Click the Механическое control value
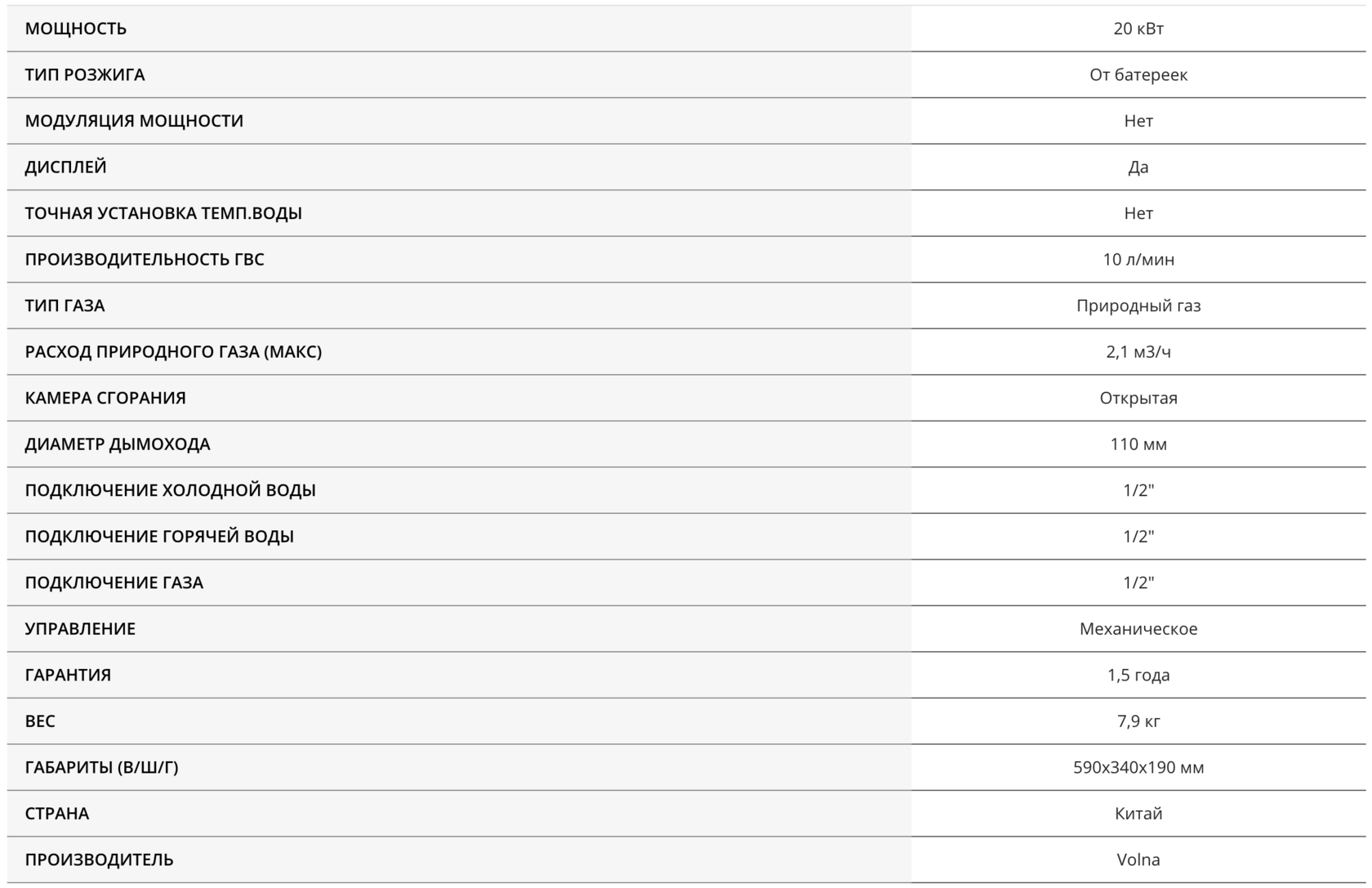Image resolution: width=1372 pixels, height=888 pixels. click(x=1138, y=628)
